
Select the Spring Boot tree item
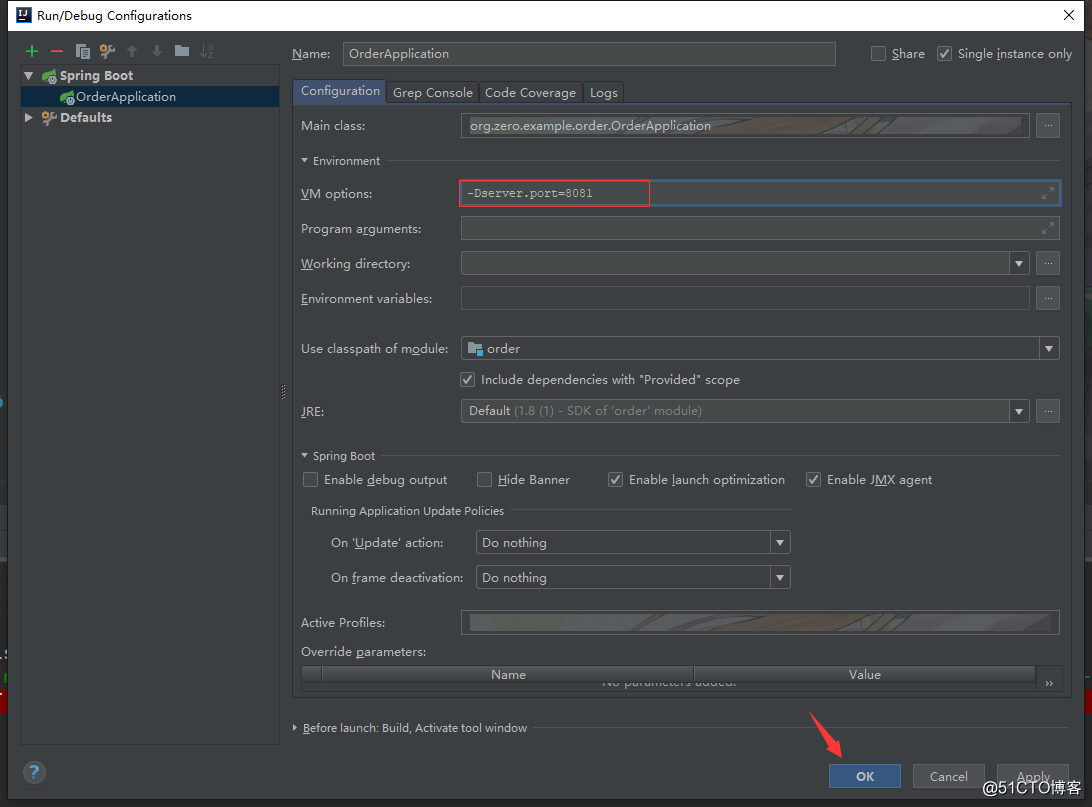[x=96, y=76]
